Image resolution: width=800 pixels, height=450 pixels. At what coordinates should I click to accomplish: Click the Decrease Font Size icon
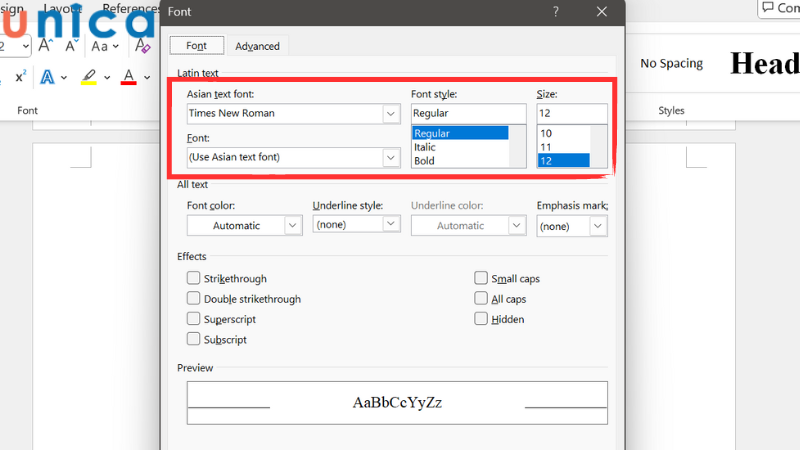point(71,46)
